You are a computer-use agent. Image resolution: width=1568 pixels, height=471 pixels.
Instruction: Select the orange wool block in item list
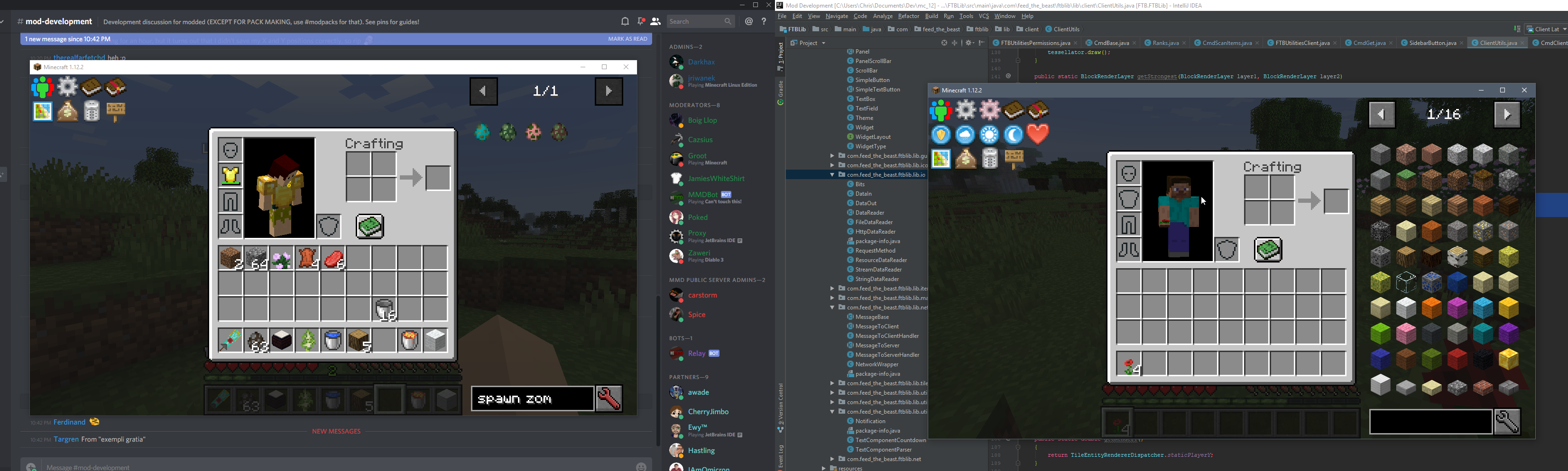click(1432, 309)
